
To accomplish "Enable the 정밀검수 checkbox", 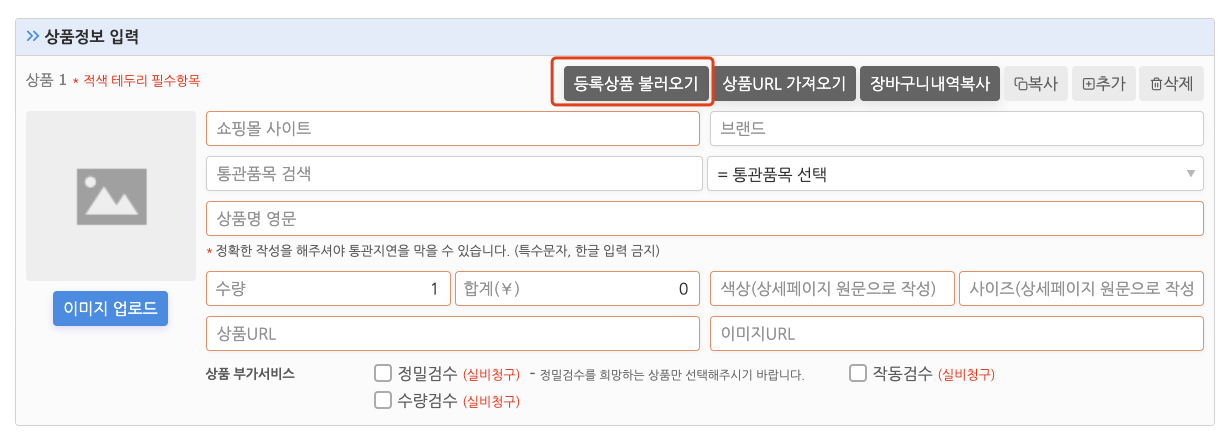I will click(x=382, y=373).
